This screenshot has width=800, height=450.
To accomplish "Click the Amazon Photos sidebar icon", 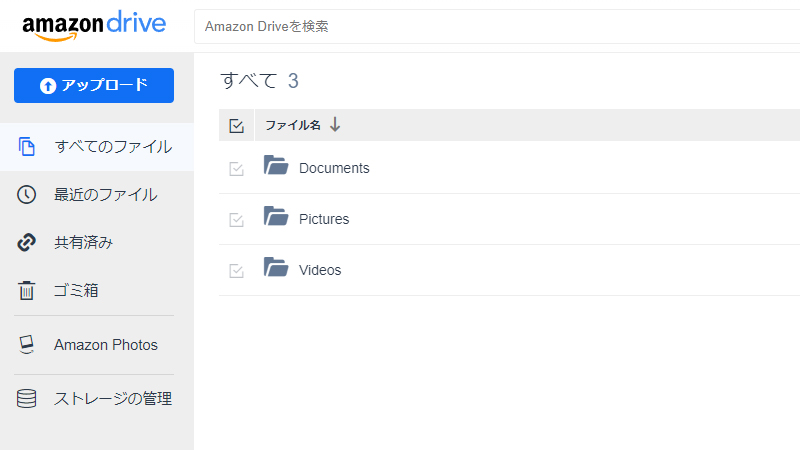I will [x=27, y=345].
